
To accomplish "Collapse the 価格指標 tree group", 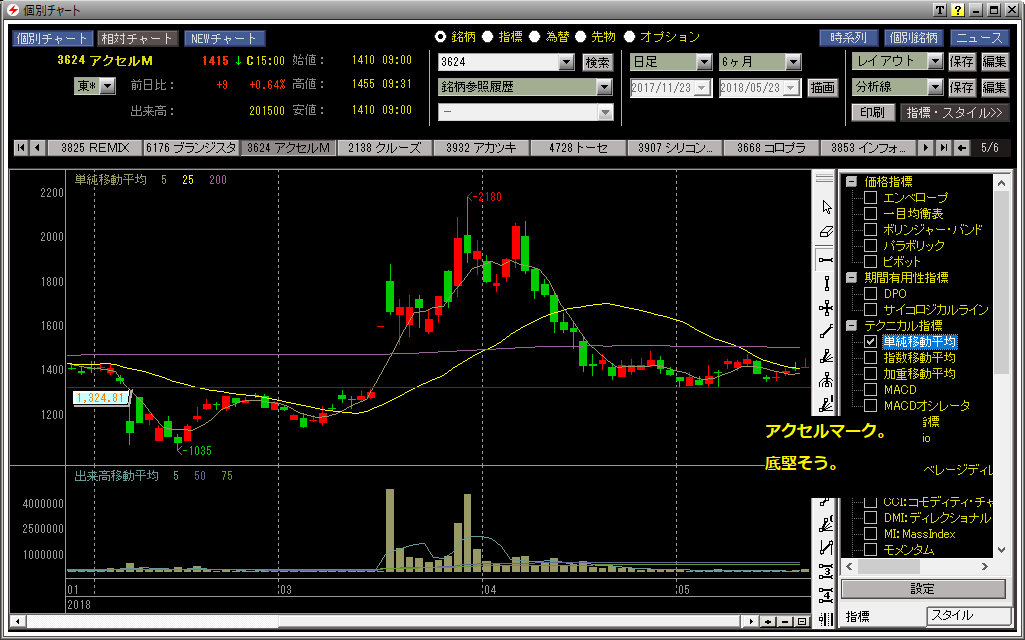I will tap(851, 182).
